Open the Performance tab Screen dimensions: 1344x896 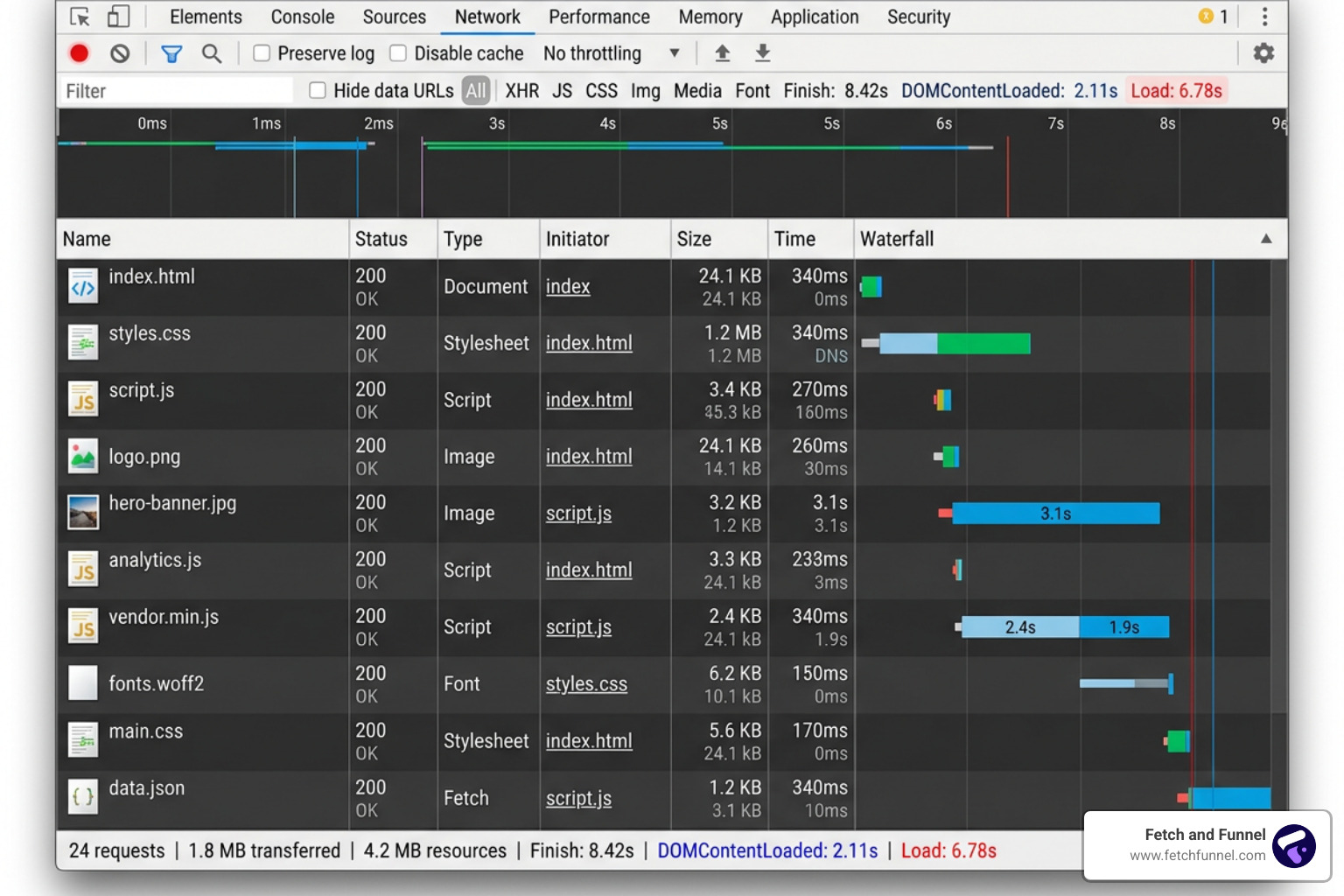tap(599, 17)
